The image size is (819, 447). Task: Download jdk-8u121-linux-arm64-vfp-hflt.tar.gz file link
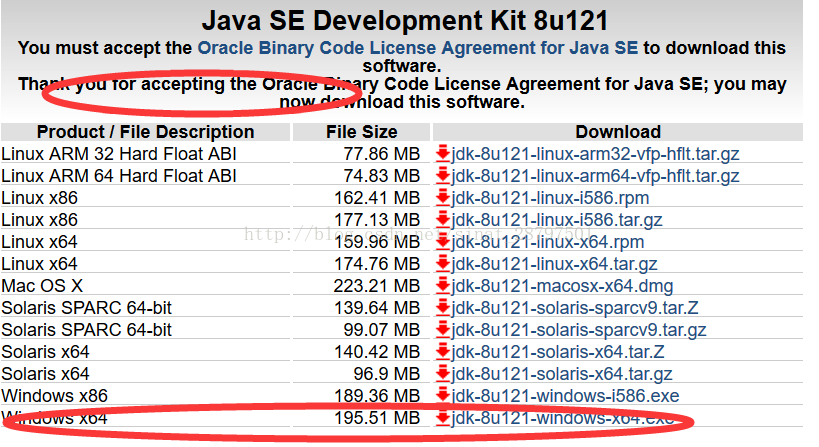[595, 176]
